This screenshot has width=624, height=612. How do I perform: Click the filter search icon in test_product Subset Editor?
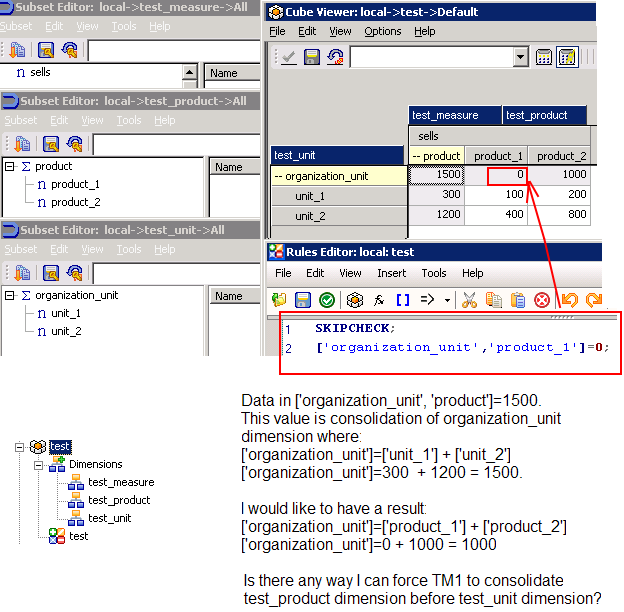click(51, 144)
